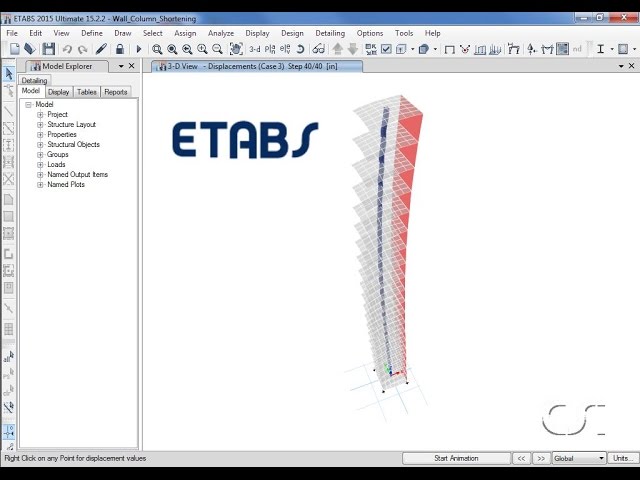Select the Rubber Band Zoom magnifier
The width and height of the screenshot is (640, 480).
[157, 49]
